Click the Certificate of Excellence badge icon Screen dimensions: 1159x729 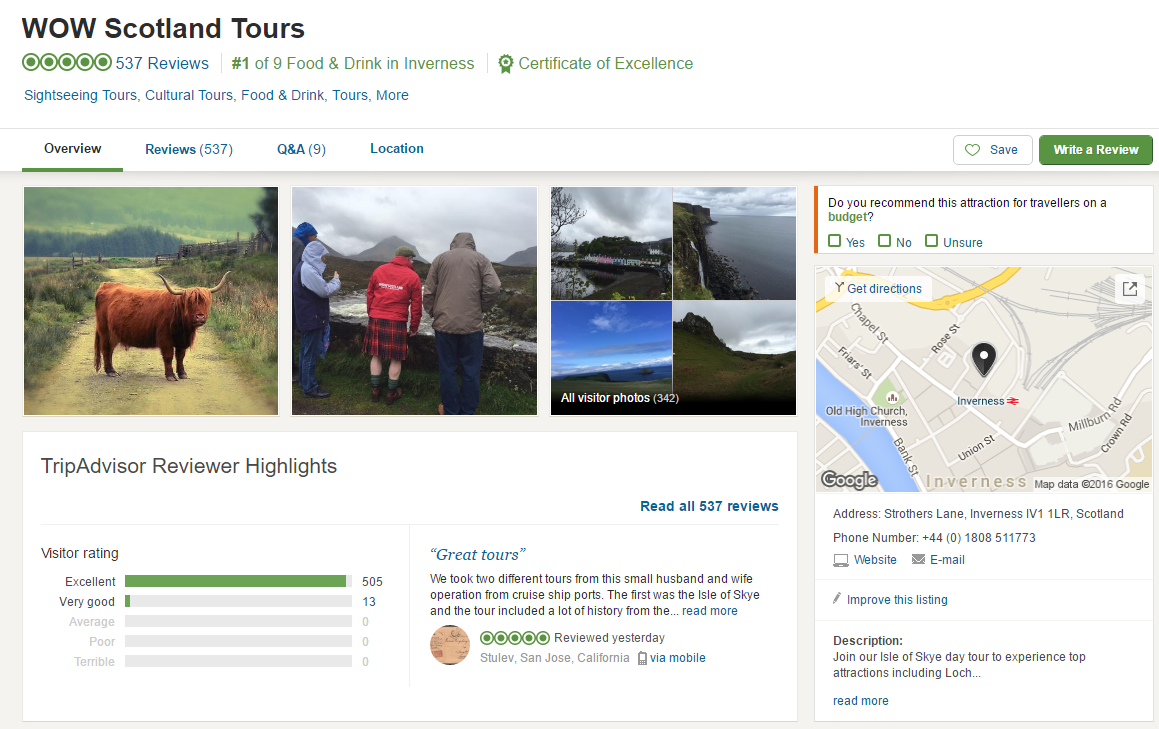[x=506, y=64]
